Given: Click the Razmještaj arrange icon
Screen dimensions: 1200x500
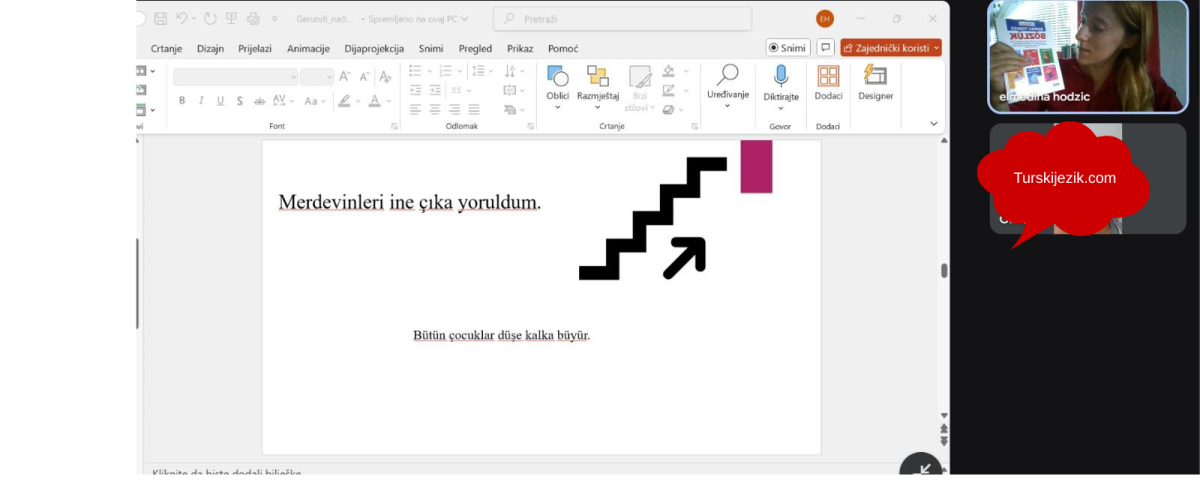Looking at the screenshot, I should point(597,82).
